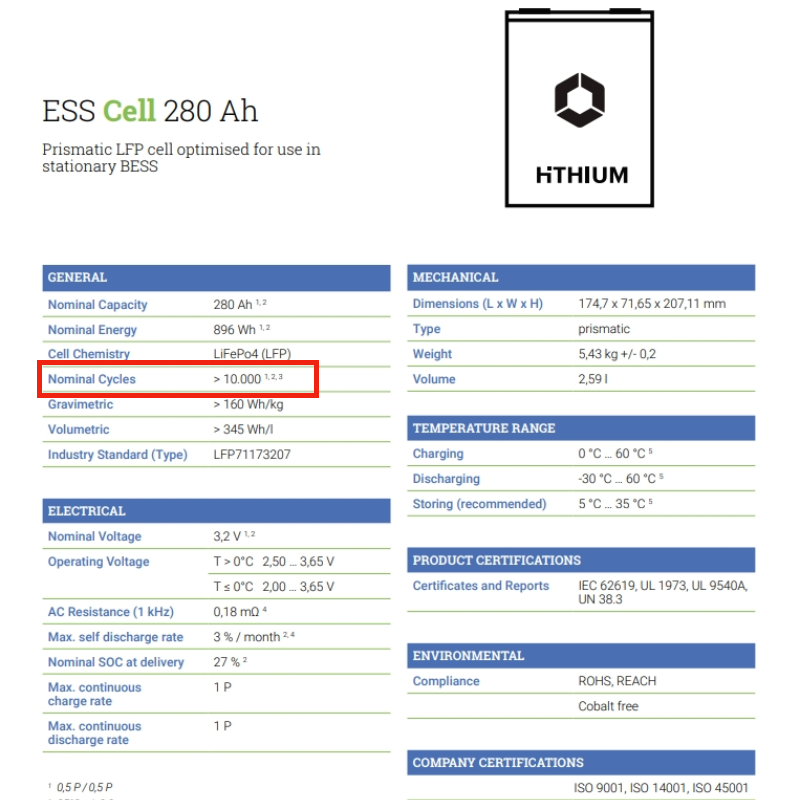Click the 'Max. self discharge rate' label

tap(115, 637)
